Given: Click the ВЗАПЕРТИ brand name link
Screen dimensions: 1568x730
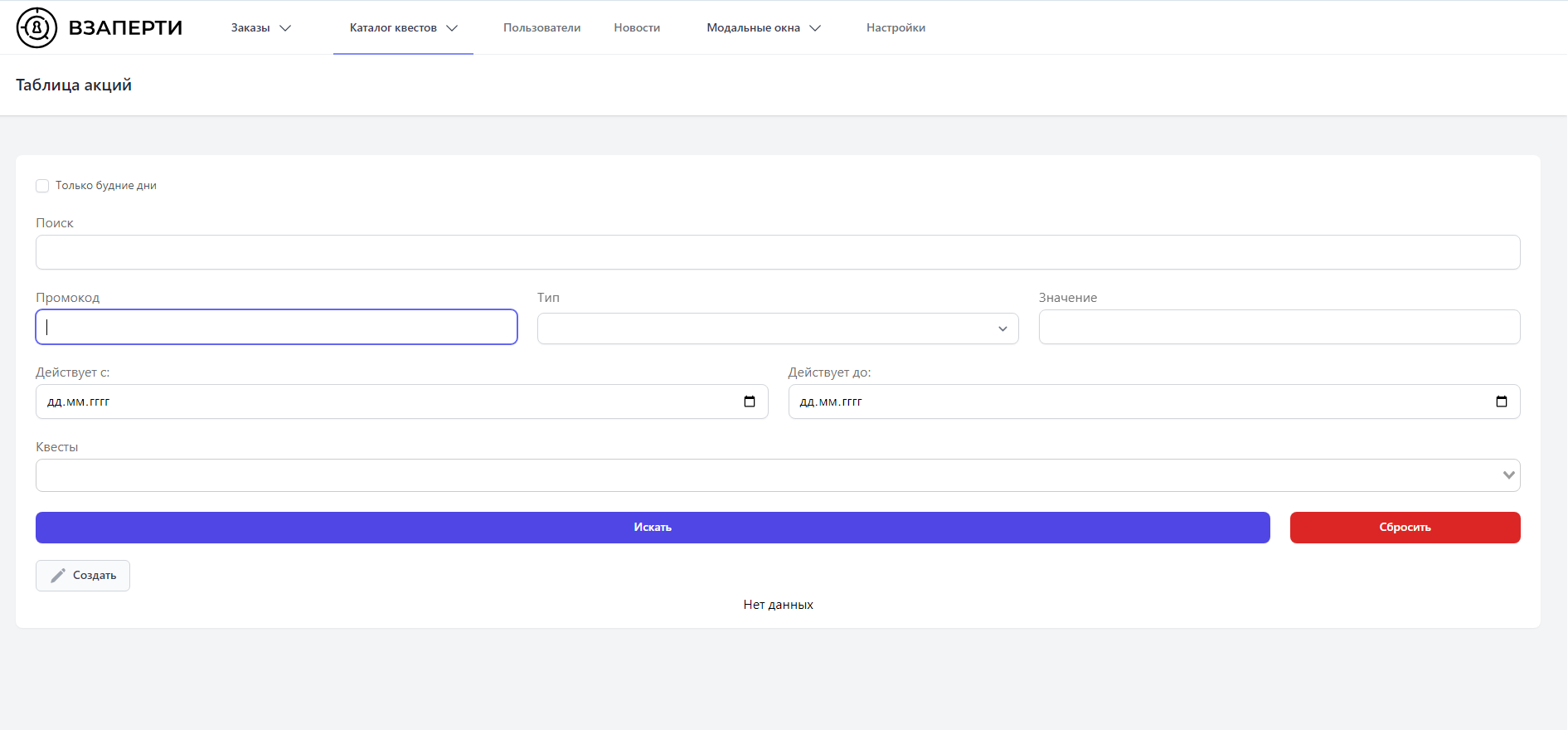Looking at the screenshot, I should pos(125,28).
